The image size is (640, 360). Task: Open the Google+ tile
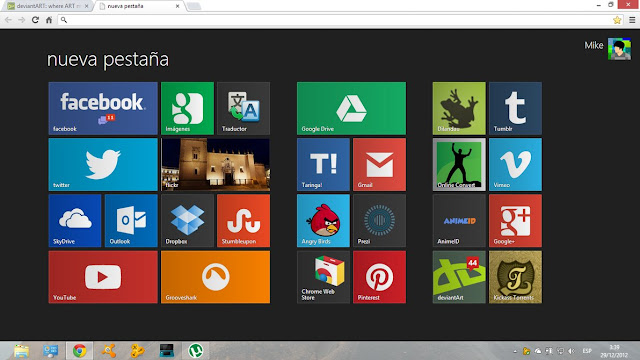pos(516,221)
